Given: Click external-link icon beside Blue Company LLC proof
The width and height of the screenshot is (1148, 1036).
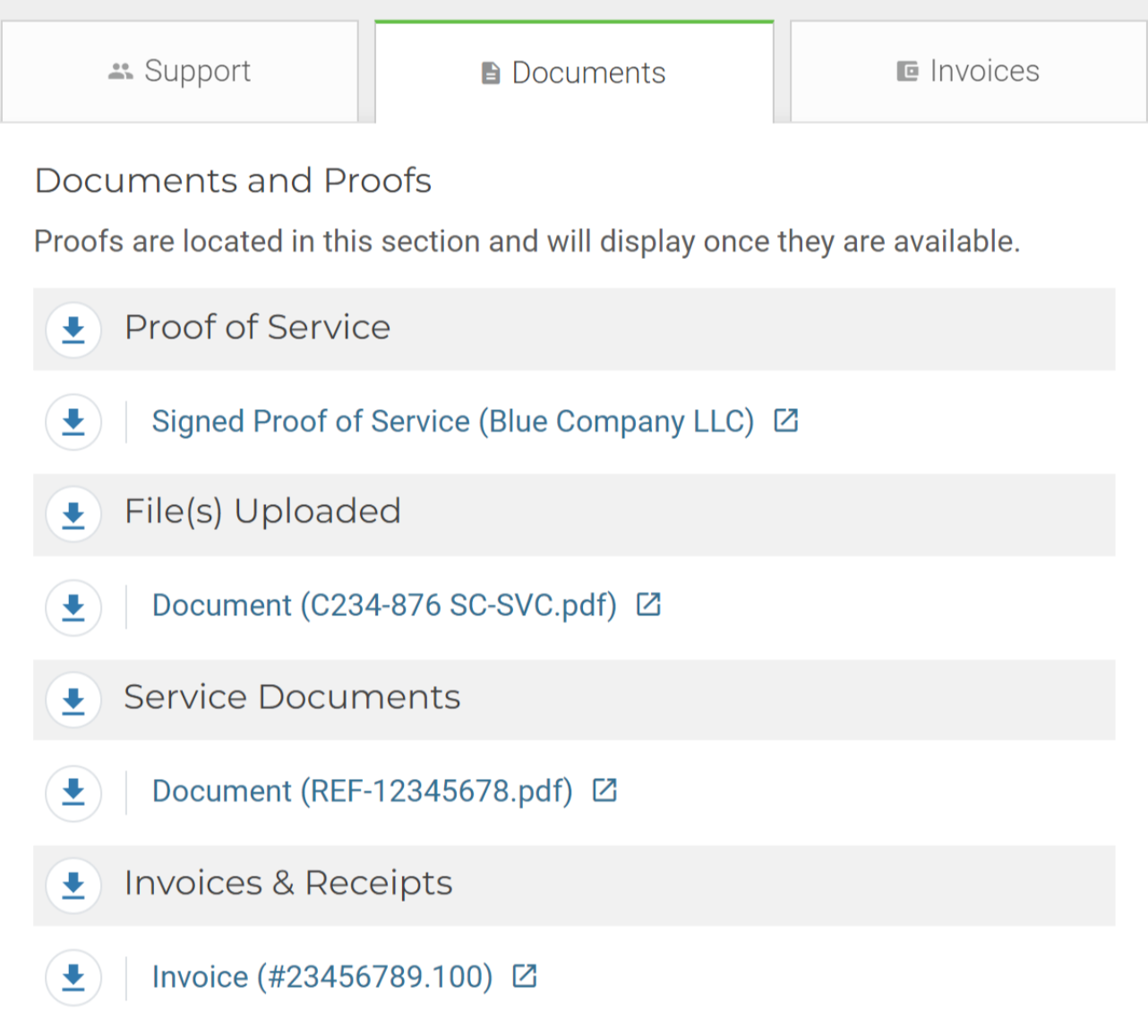Looking at the screenshot, I should click(786, 420).
